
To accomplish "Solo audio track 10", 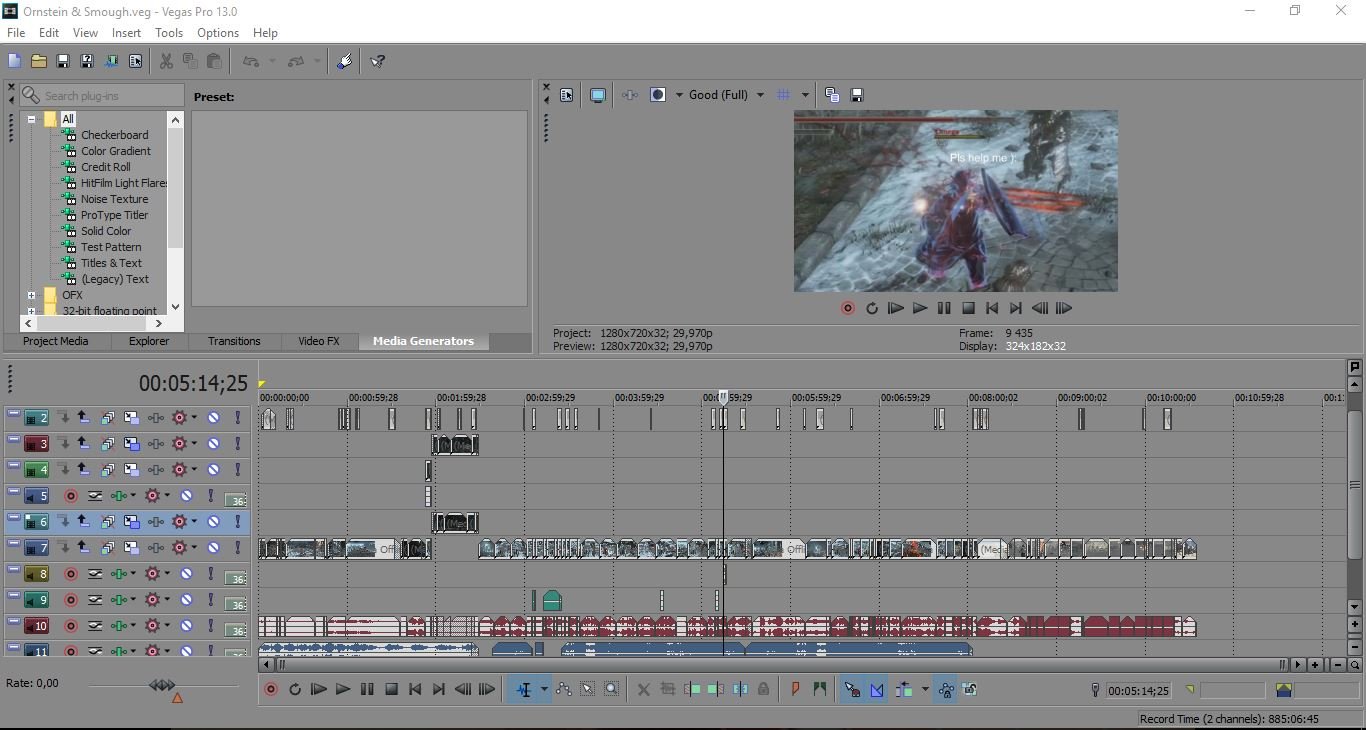I will tap(211, 626).
